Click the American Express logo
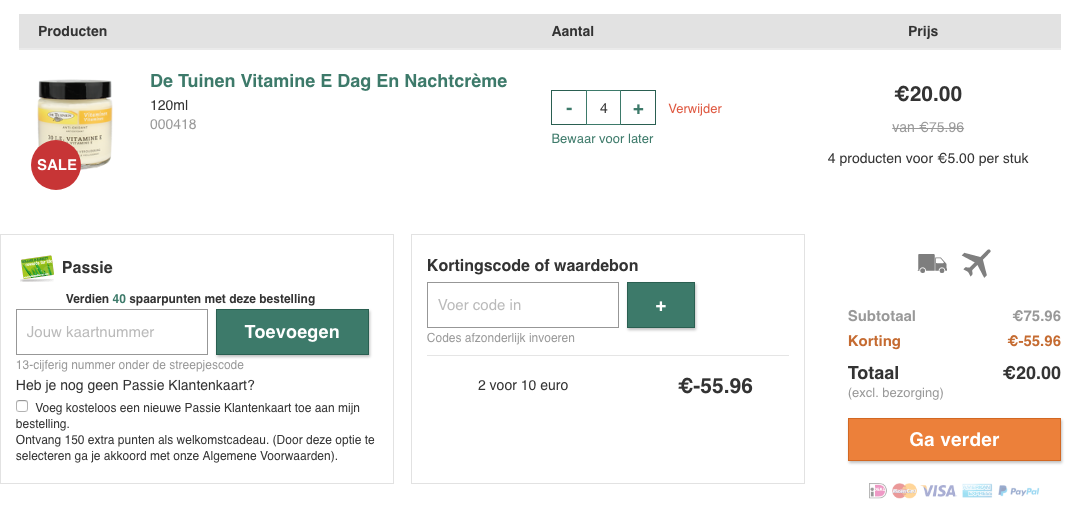The image size is (1072, 527). pyautogui.click(x=977, y=490)
